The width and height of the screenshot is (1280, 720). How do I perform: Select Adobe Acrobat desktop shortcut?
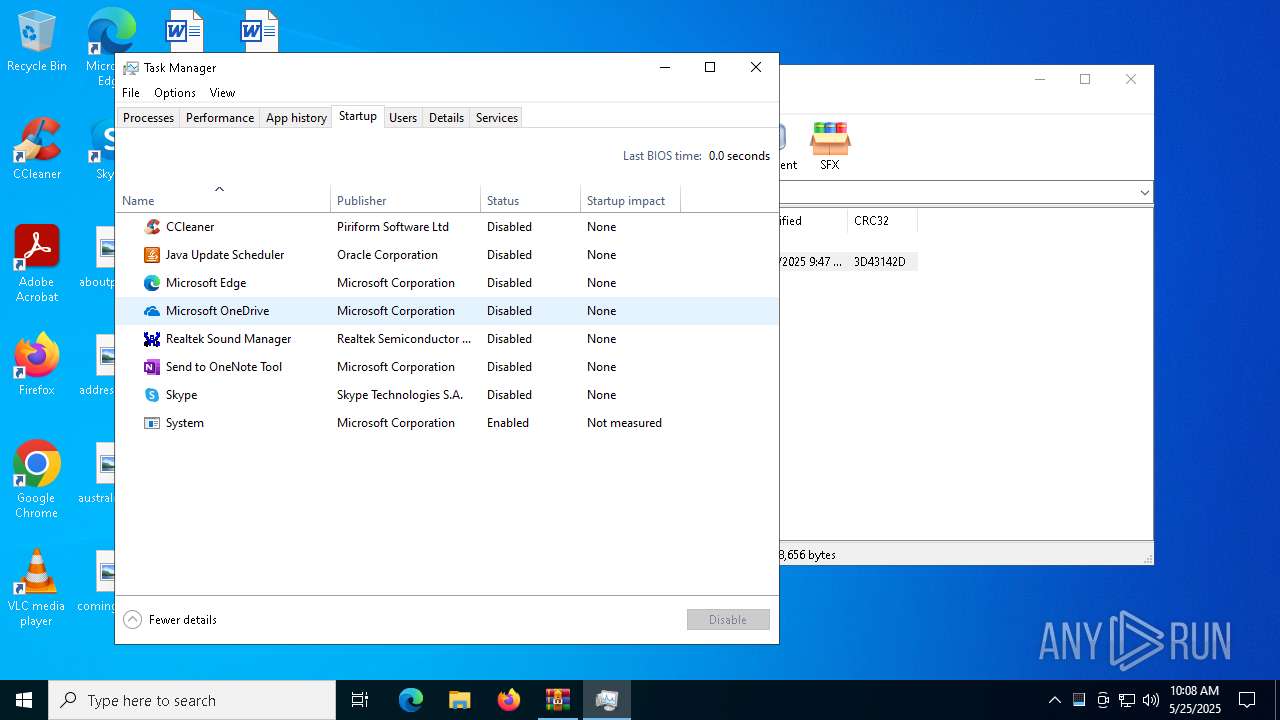tap(37, 264)
